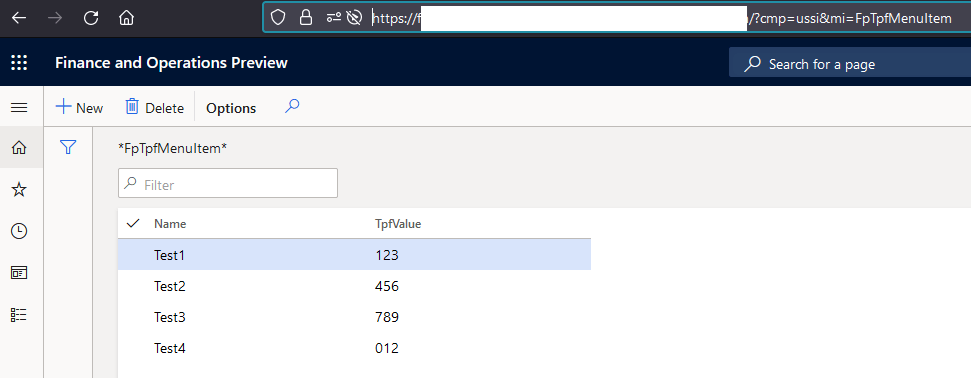Click the value 012 cell
The height and width of the screenshot is (378, 971).
(387, 348)
